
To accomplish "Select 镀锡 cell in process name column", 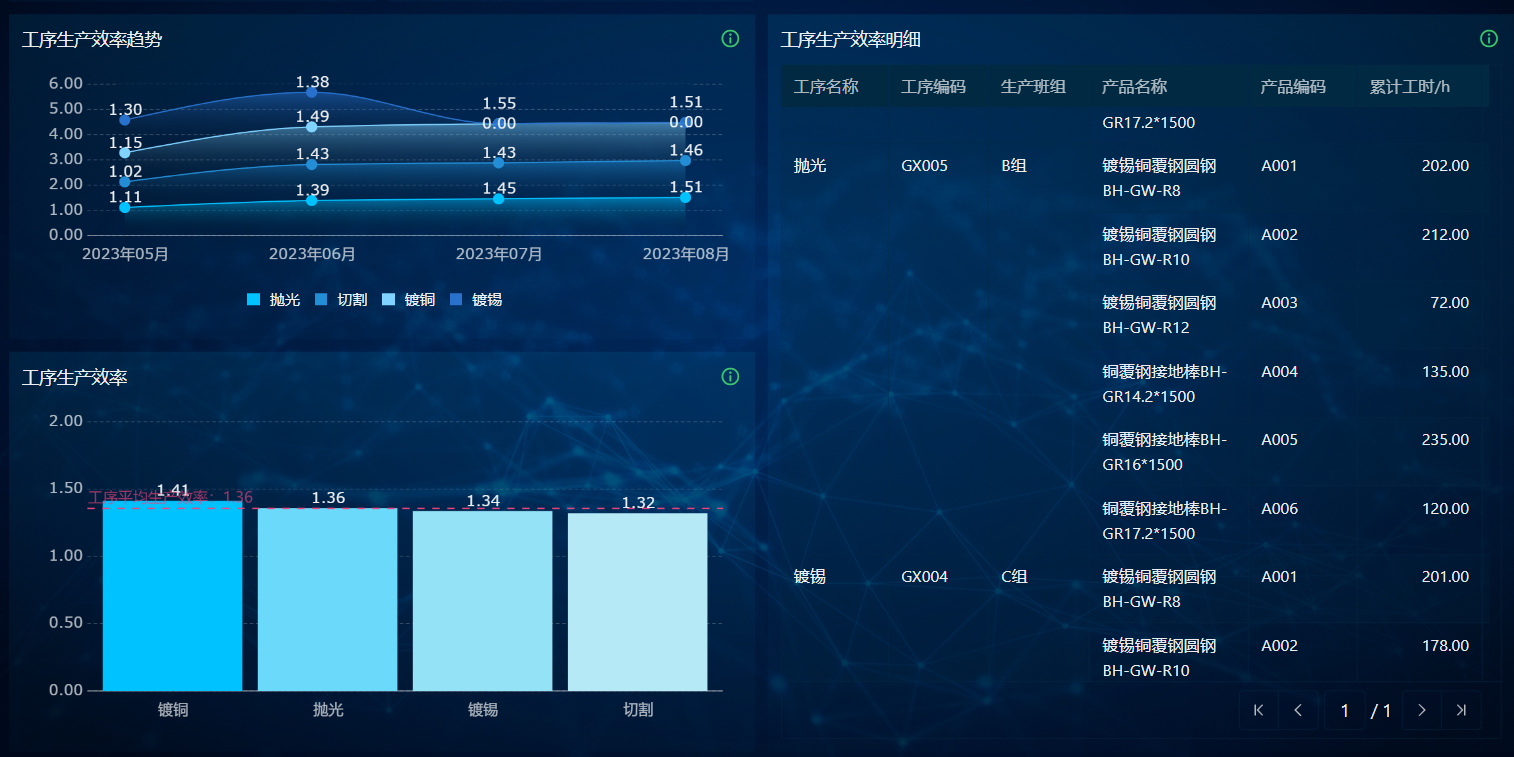I will (x=810, y=577).
